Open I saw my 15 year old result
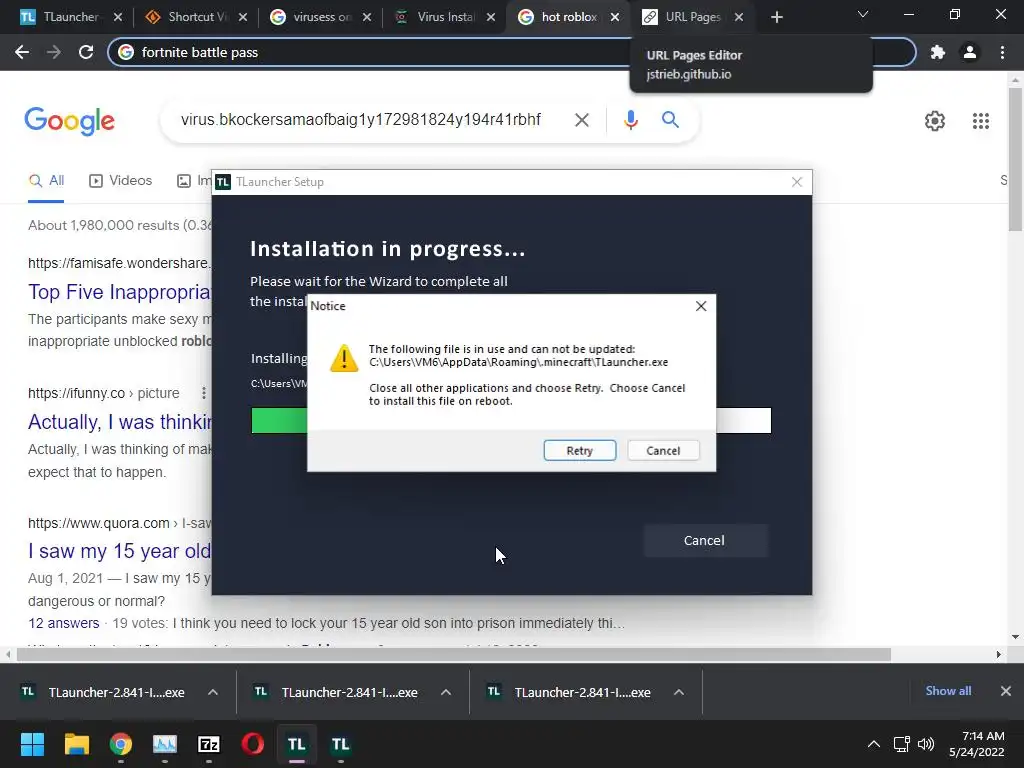Screen dimensions: 1024x768 (x=119, y=551)
